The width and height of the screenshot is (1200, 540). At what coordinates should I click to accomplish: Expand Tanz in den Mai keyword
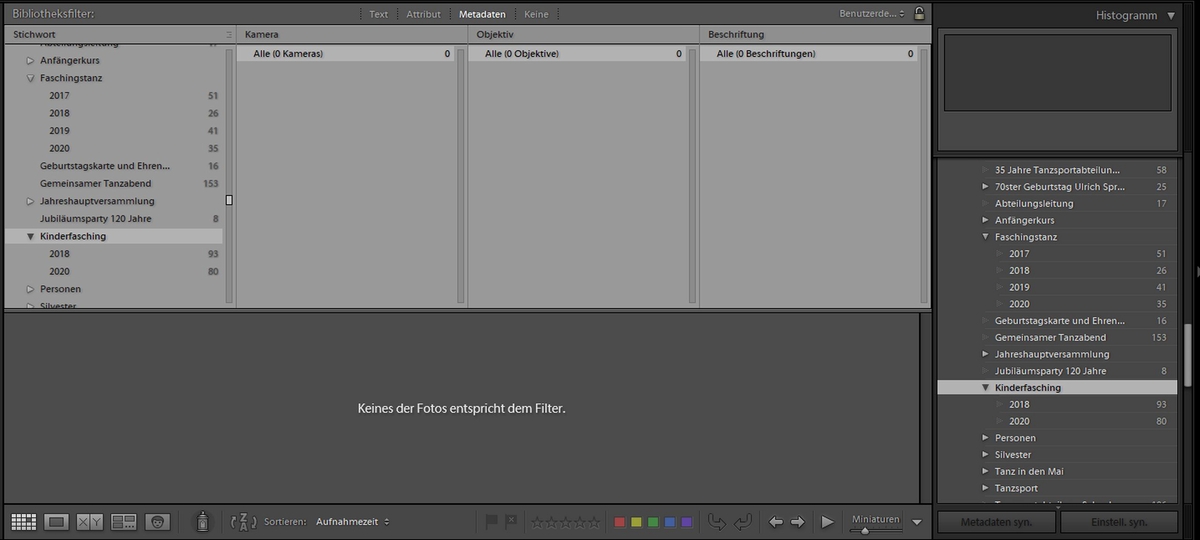point(986,472)
